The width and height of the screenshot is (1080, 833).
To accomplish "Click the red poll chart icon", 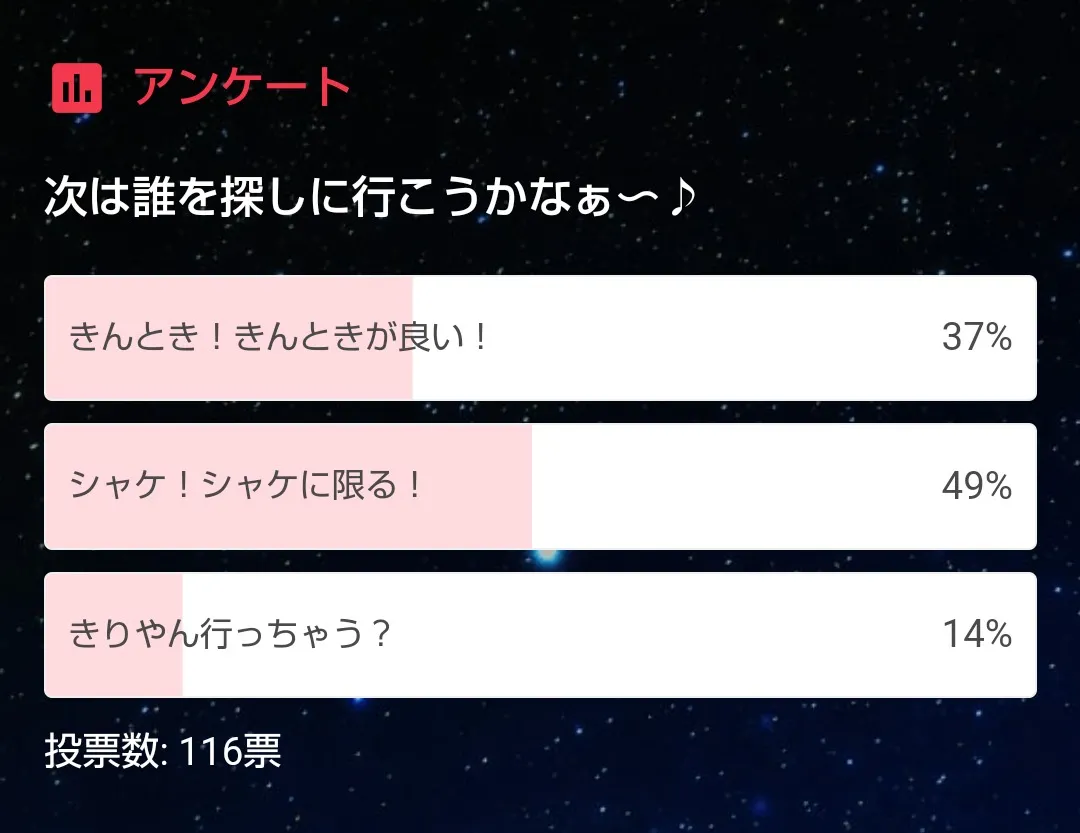I will click(x=76, y=88).
